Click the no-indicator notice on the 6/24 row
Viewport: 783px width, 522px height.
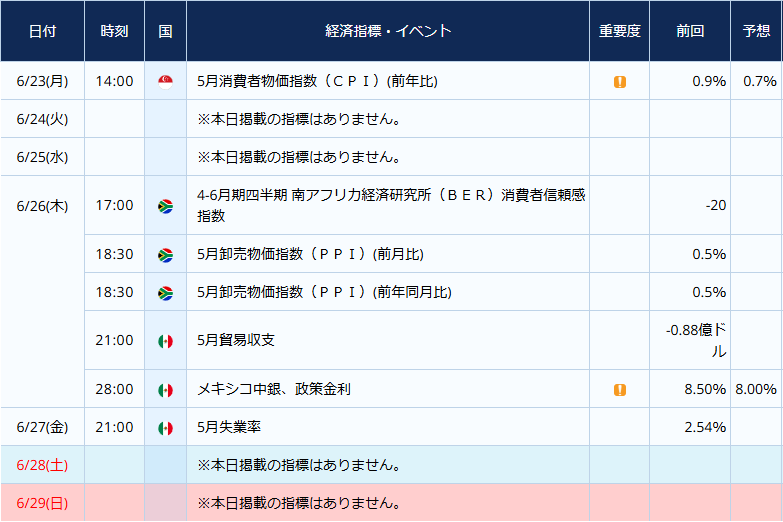(299, 119)
